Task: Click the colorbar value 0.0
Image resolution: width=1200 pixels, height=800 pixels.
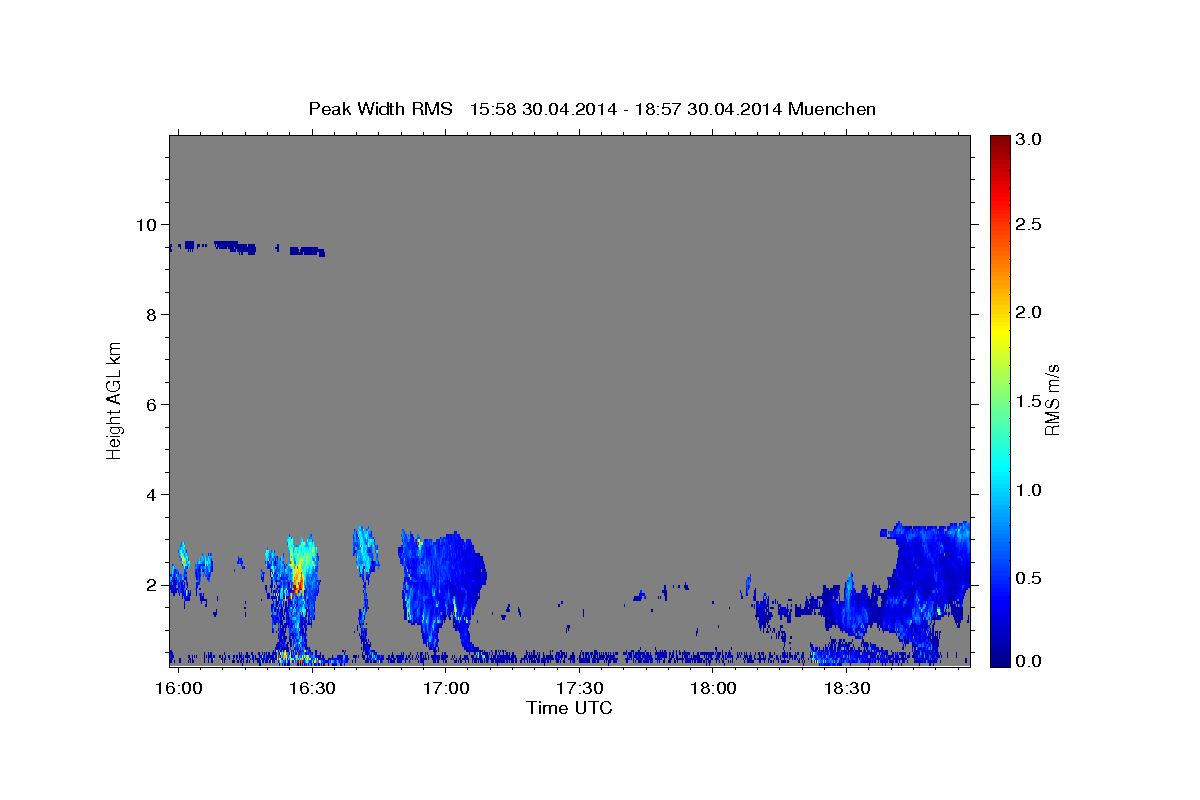Action: pos(1029,661)
